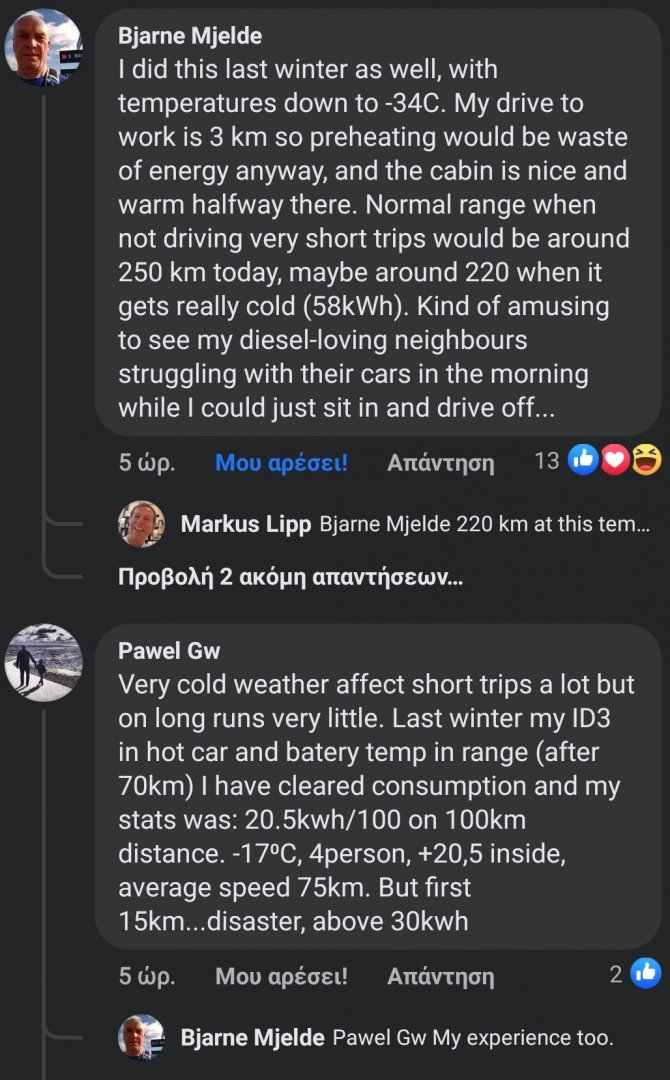The image size is (670, 1080).
Task: Click the red heart reaction icon
Action: [x=614, y=460]
